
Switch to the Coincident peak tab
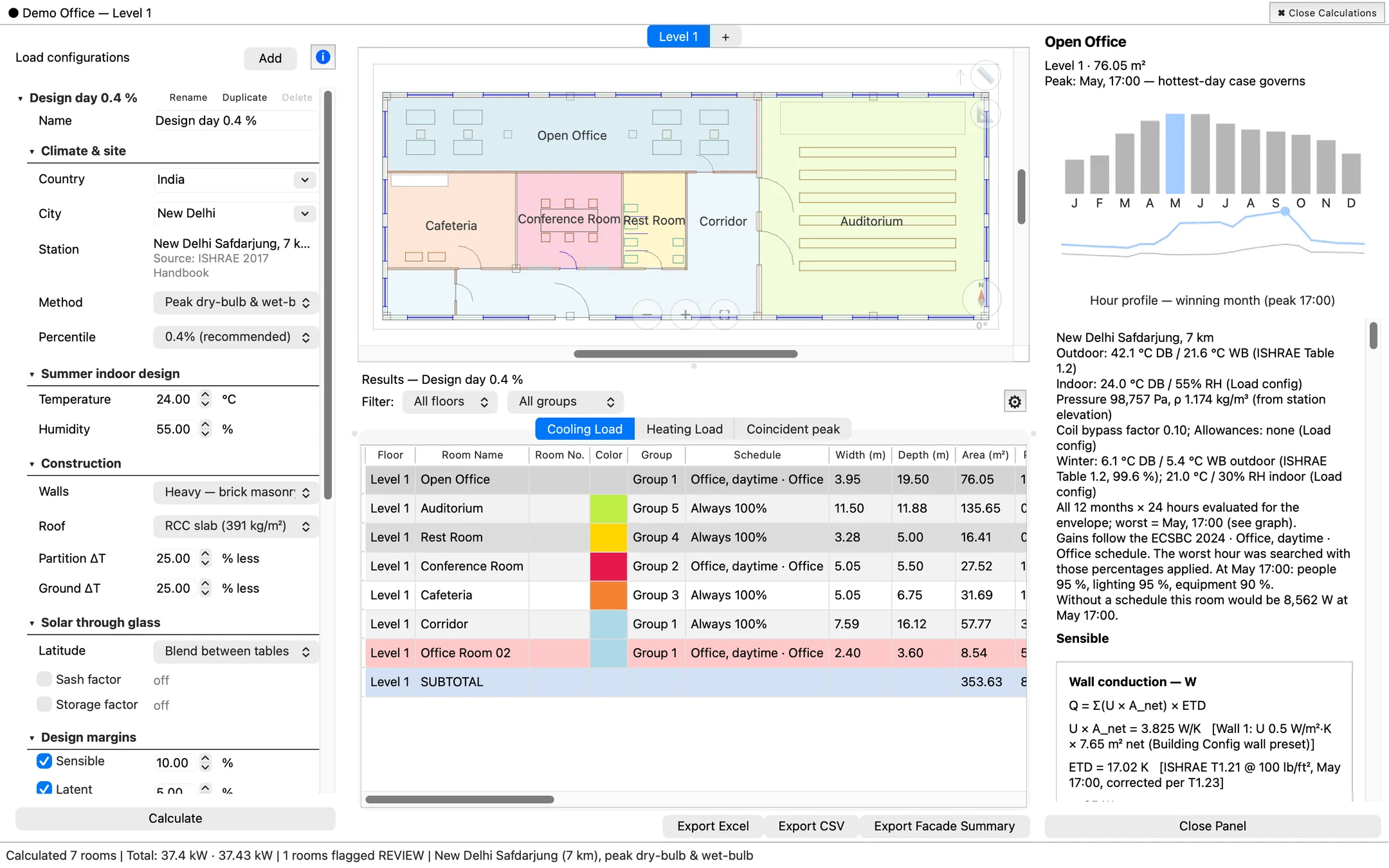793,429
